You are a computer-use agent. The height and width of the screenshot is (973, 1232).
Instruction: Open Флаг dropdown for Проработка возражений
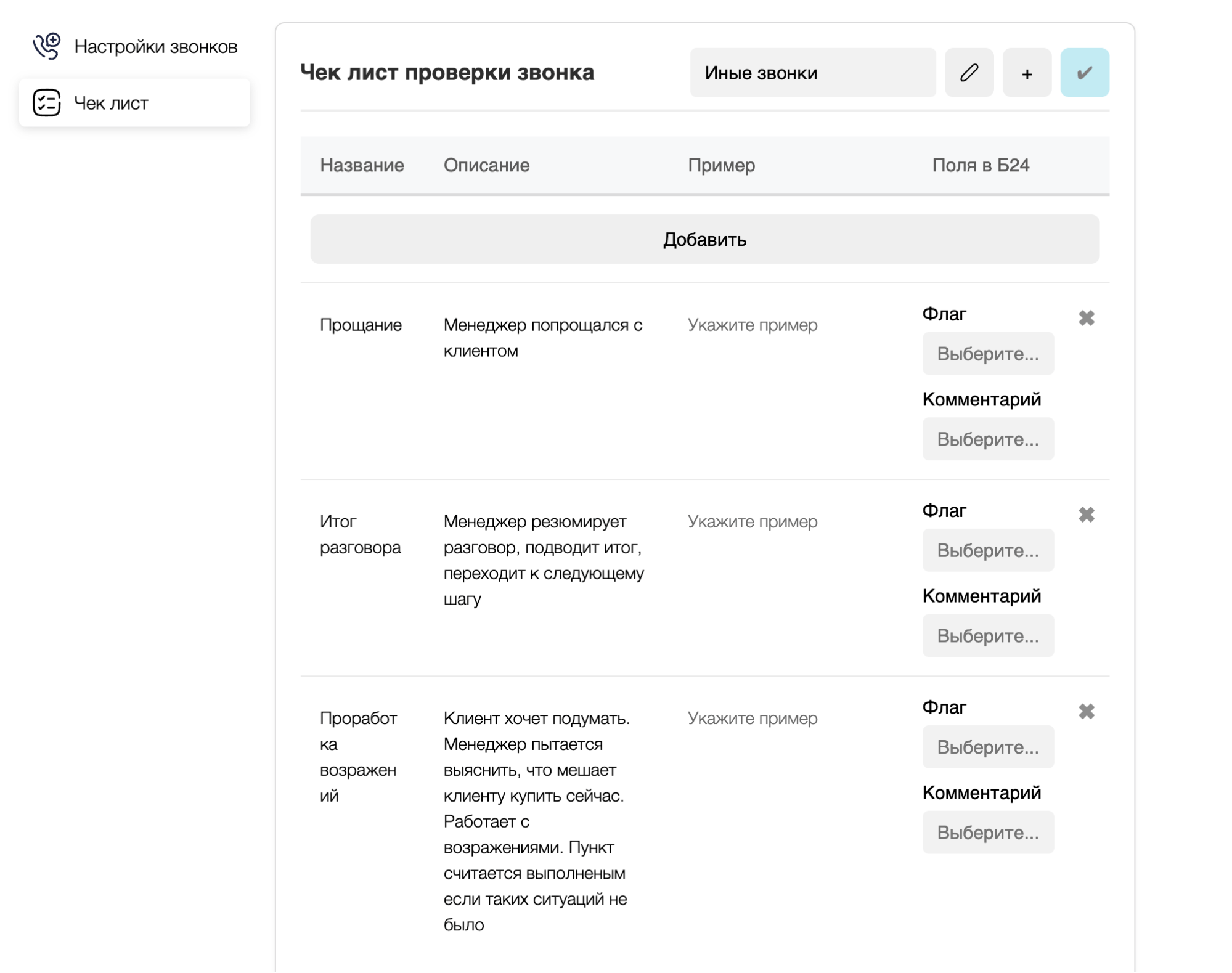point(987,747)
